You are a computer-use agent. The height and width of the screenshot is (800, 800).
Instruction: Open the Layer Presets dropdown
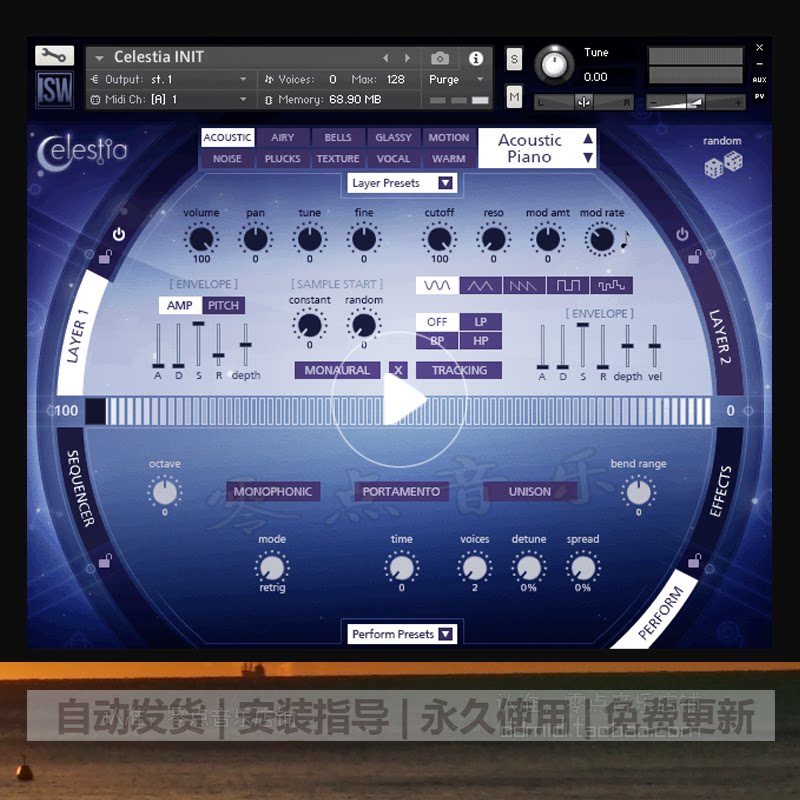click(400, 183)
